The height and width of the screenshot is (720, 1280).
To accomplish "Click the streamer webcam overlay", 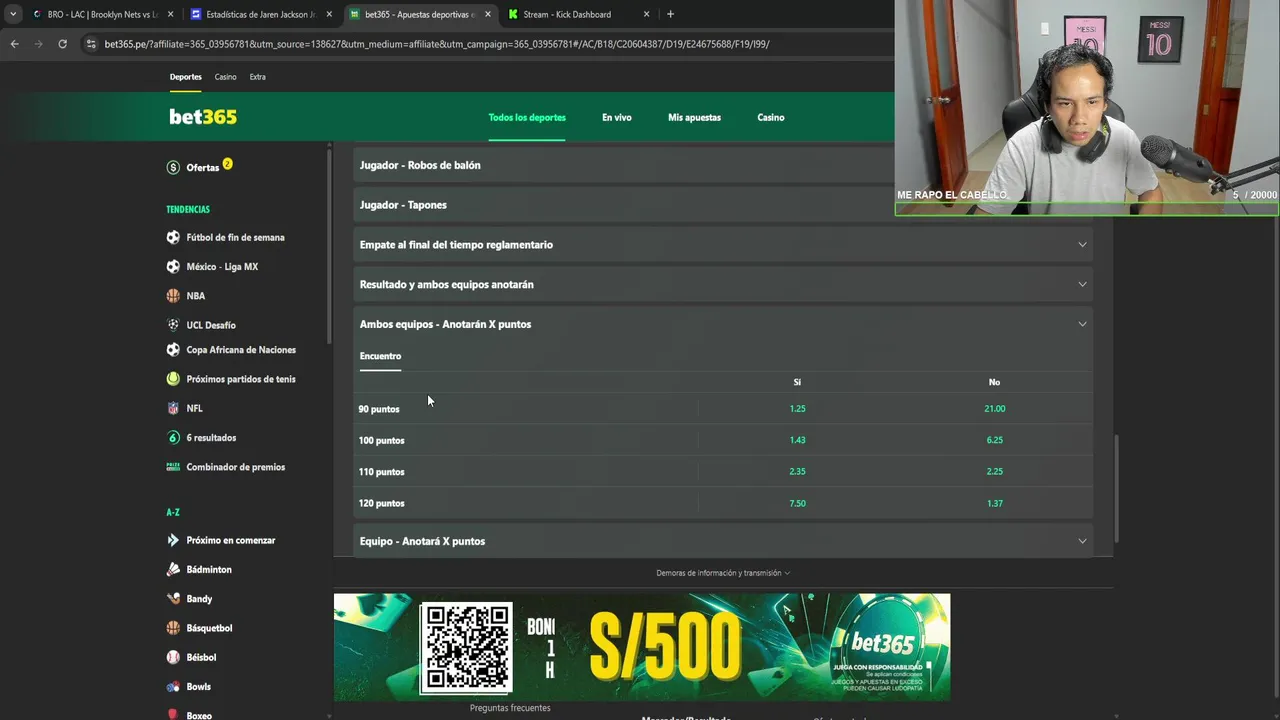I will 1087,108.
